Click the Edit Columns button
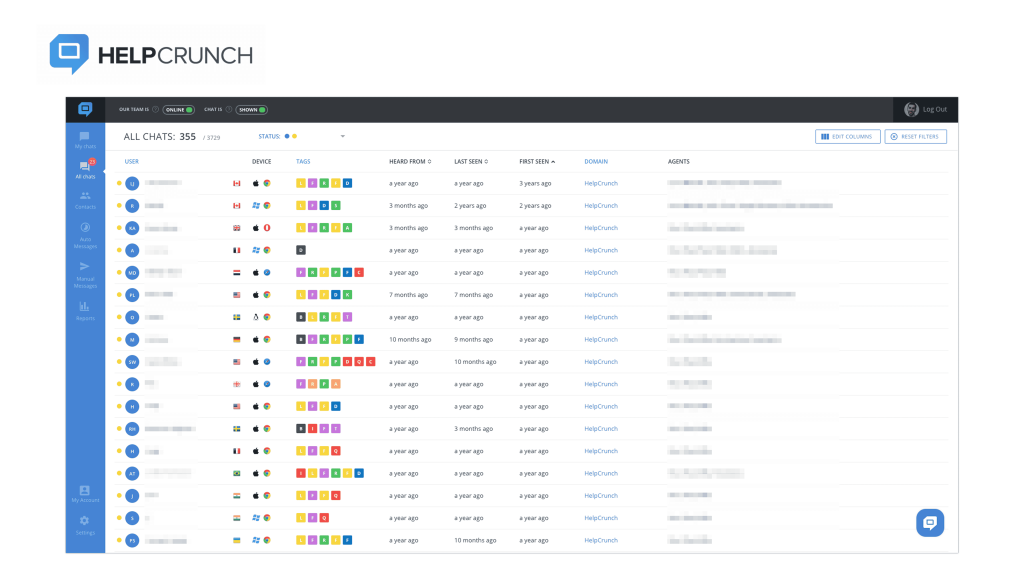 tap(846, 137)
